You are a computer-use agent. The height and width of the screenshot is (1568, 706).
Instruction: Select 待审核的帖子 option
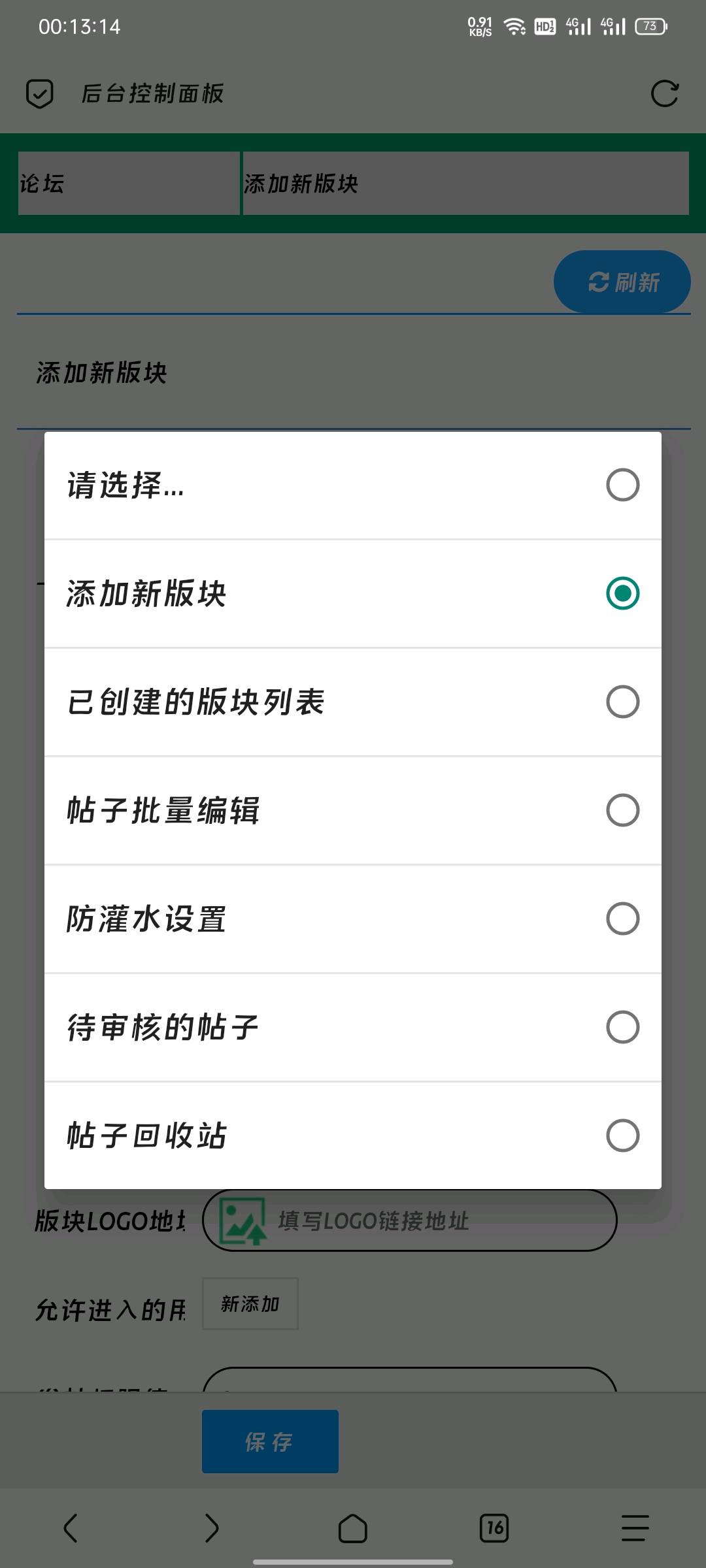point(353,1028)
